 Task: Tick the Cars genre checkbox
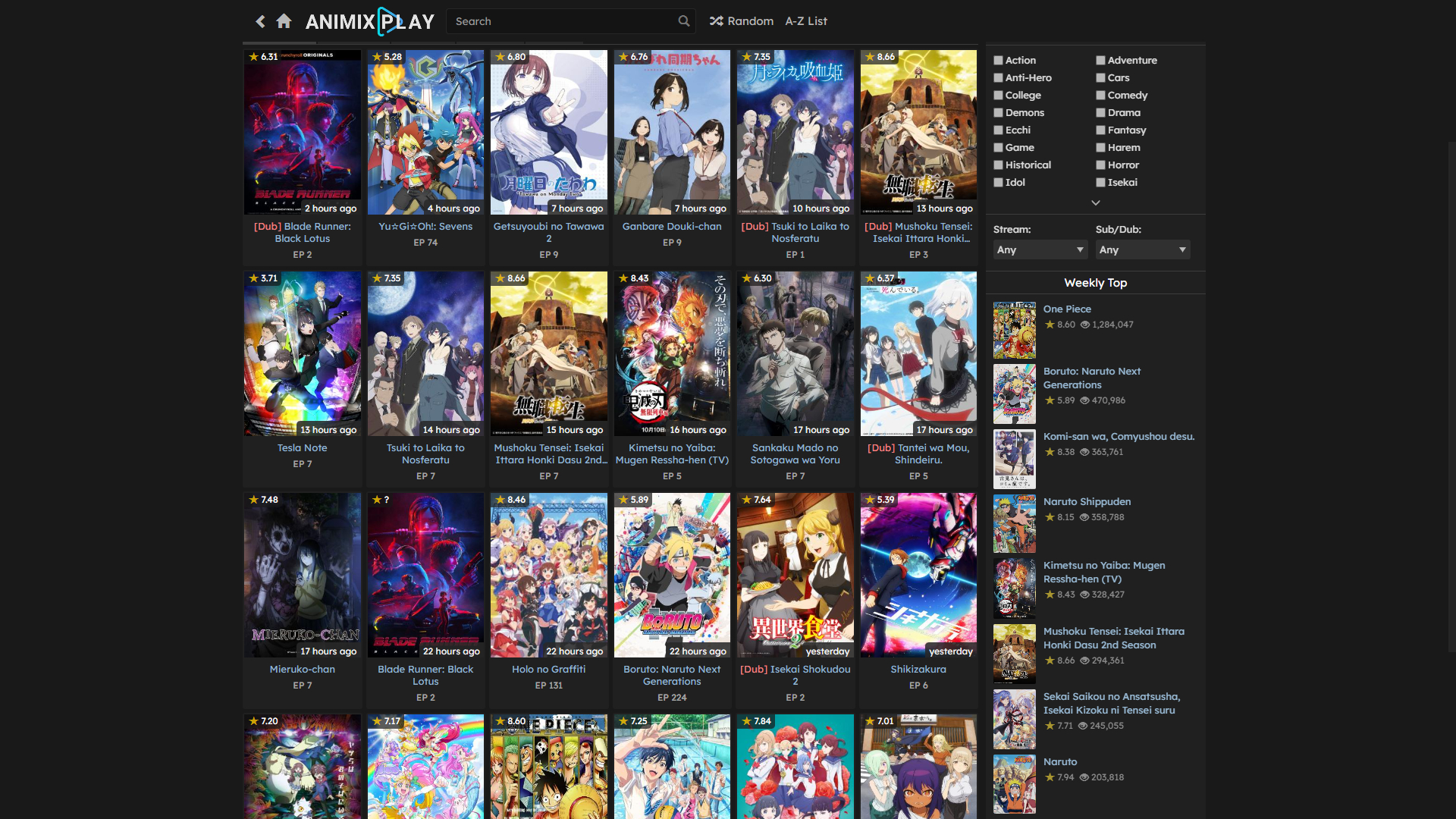pyautogui.click(x=1100, y=77)
